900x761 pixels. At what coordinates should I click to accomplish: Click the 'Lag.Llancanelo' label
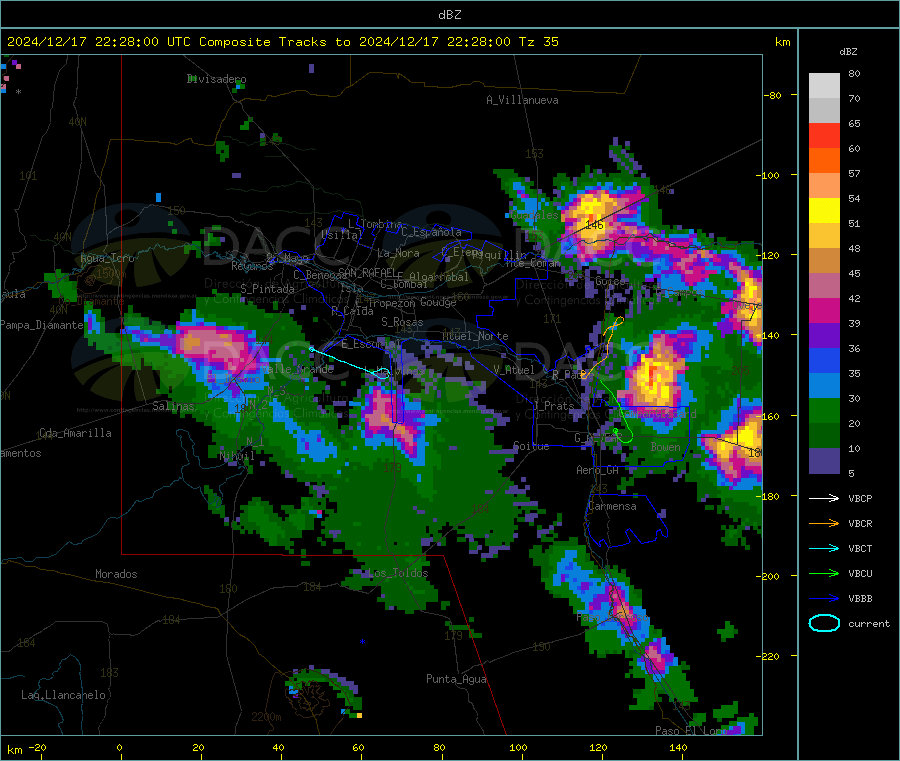pyautogui.click(x=63, y=695)
